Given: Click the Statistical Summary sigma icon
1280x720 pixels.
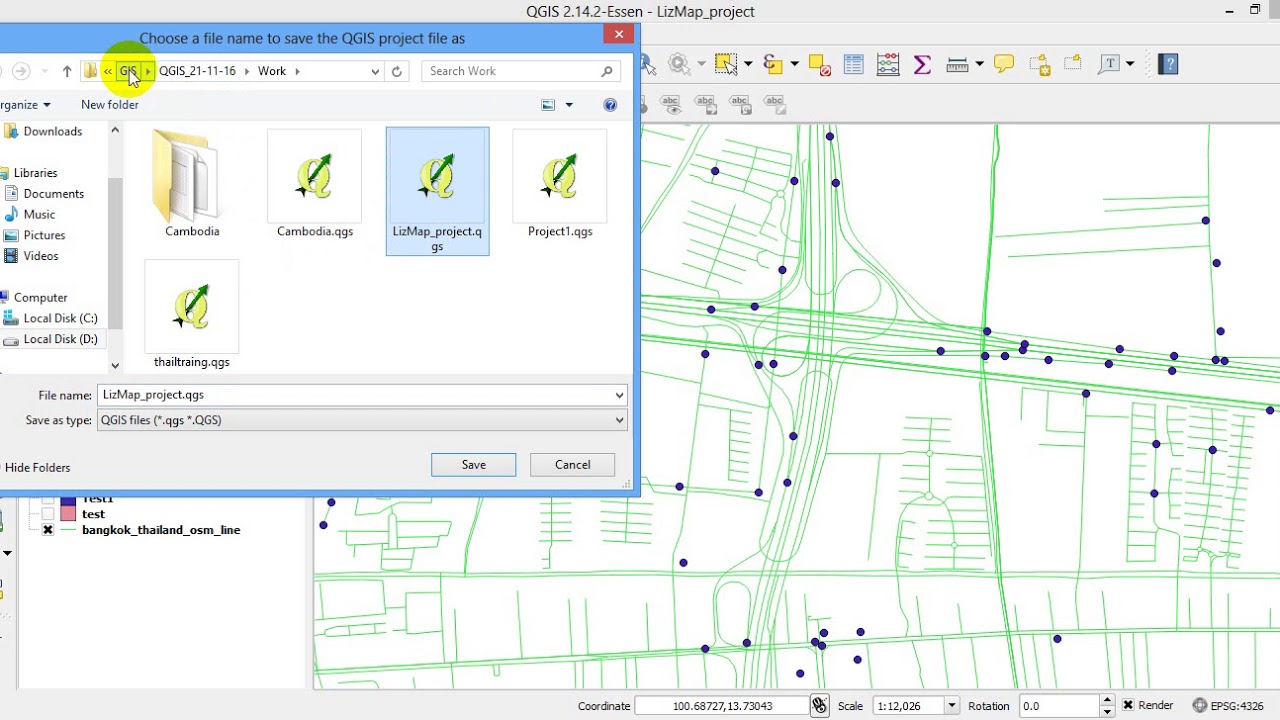Looking at the screenshot, I should (x=922, y=64).
